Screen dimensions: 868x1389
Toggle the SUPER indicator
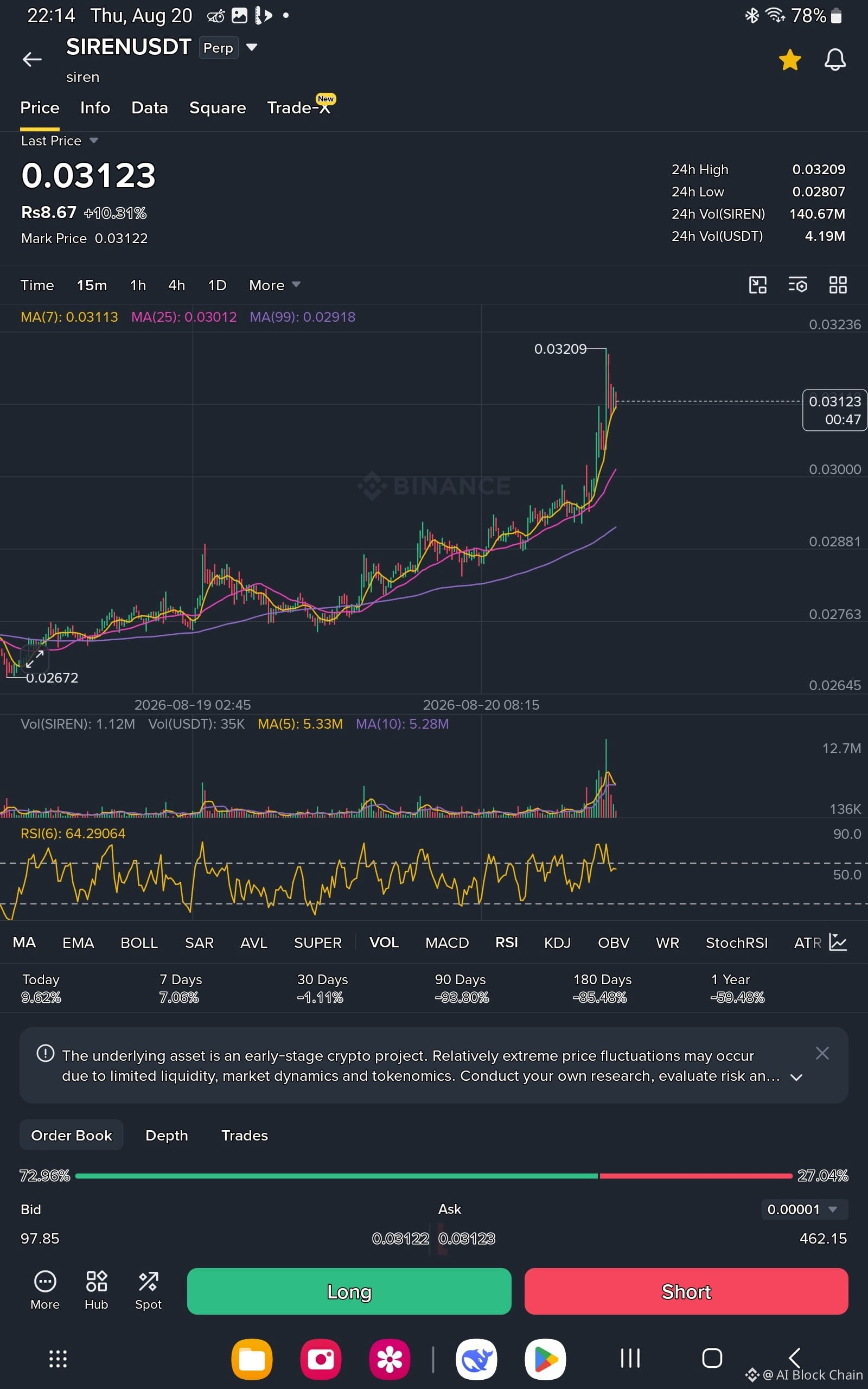click(x=317, y=942)
